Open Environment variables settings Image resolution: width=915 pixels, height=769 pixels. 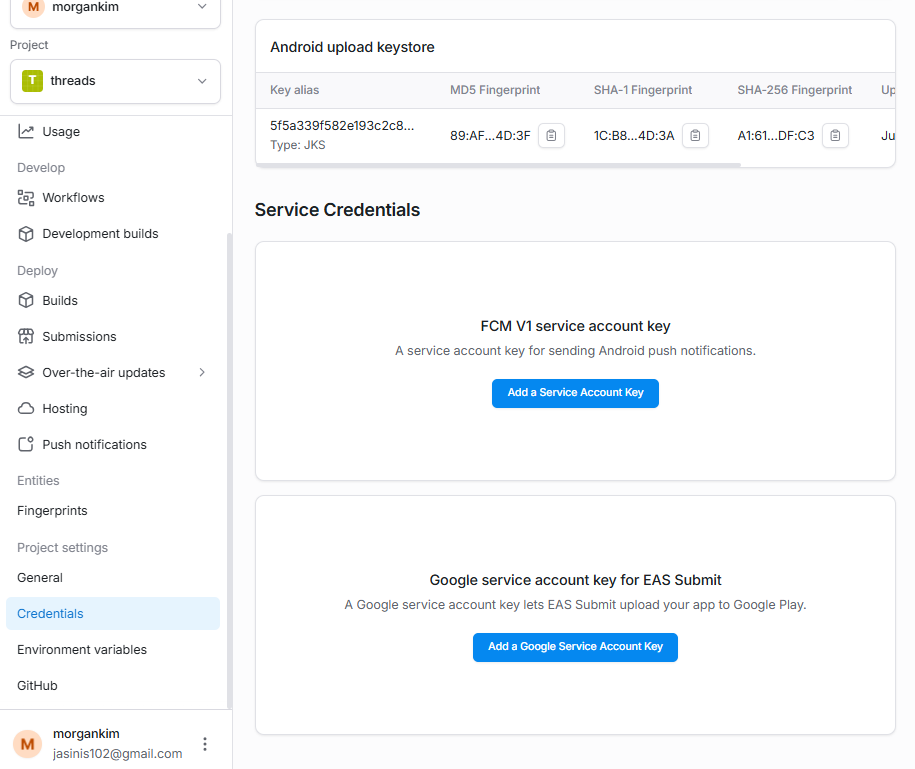pos(113,649)
